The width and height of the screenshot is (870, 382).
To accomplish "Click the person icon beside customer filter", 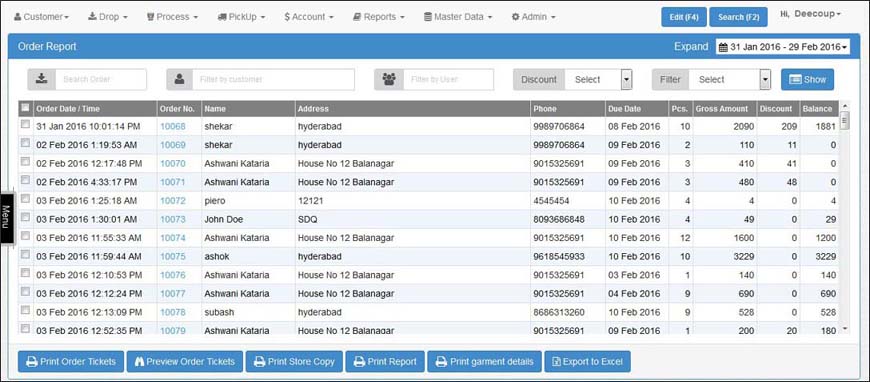I will pyautogui.click(x=179, y=79).
